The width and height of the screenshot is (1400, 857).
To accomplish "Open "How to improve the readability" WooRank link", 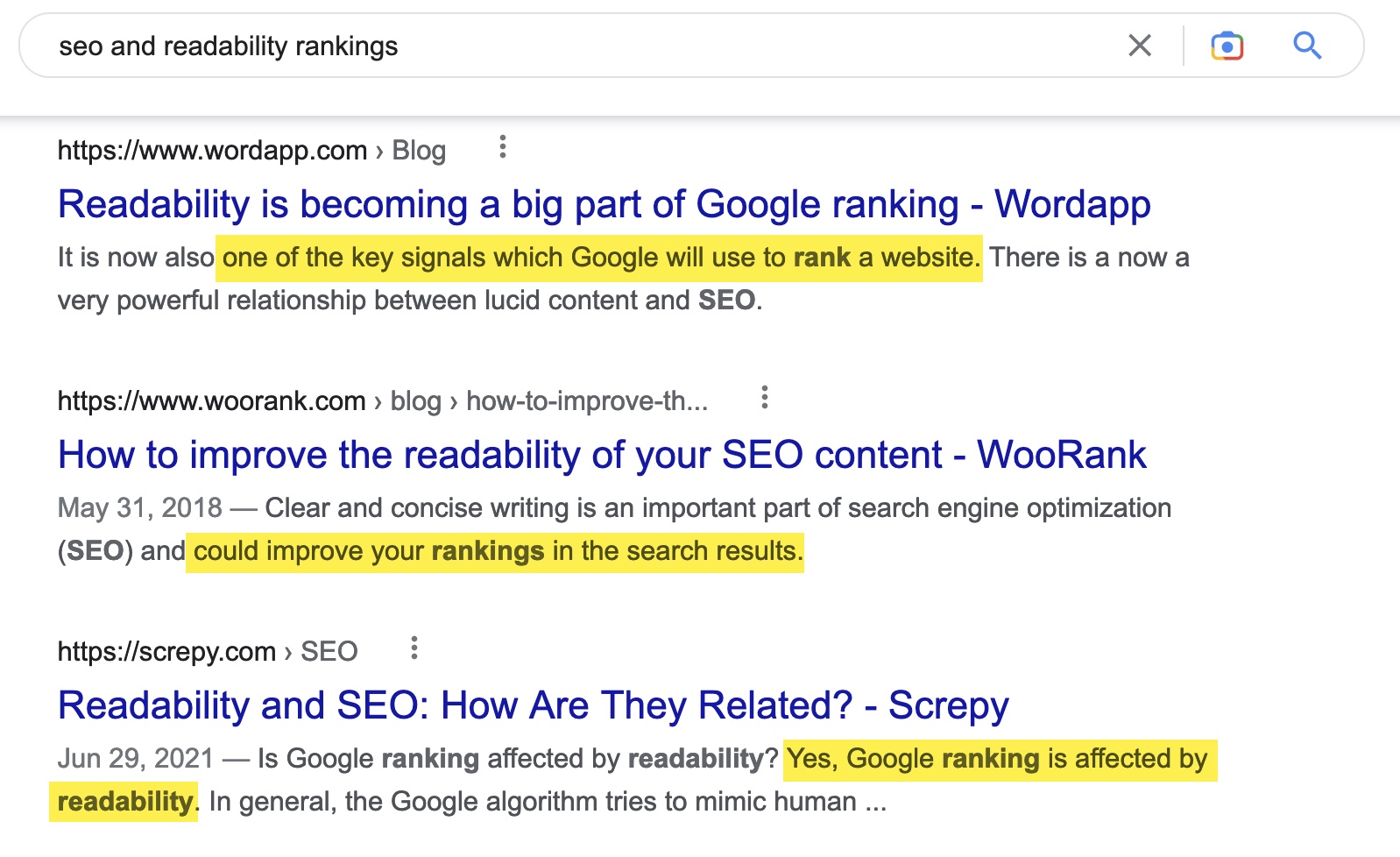I will click(602, 455).
